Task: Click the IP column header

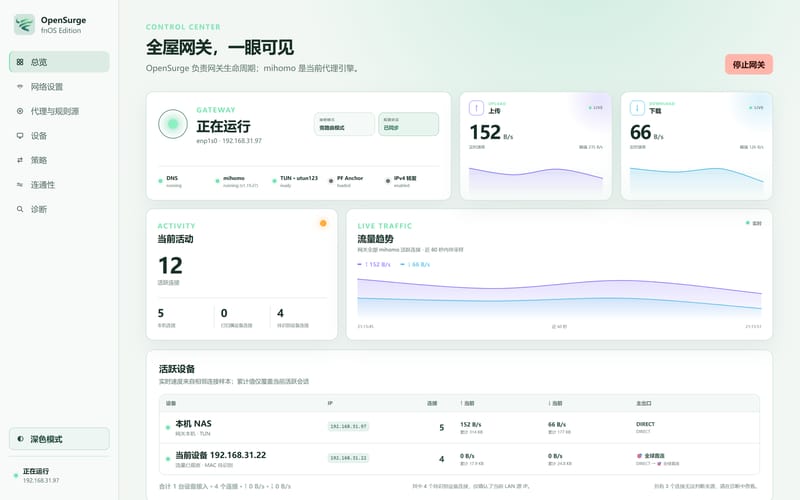Action: pos(330,403)
